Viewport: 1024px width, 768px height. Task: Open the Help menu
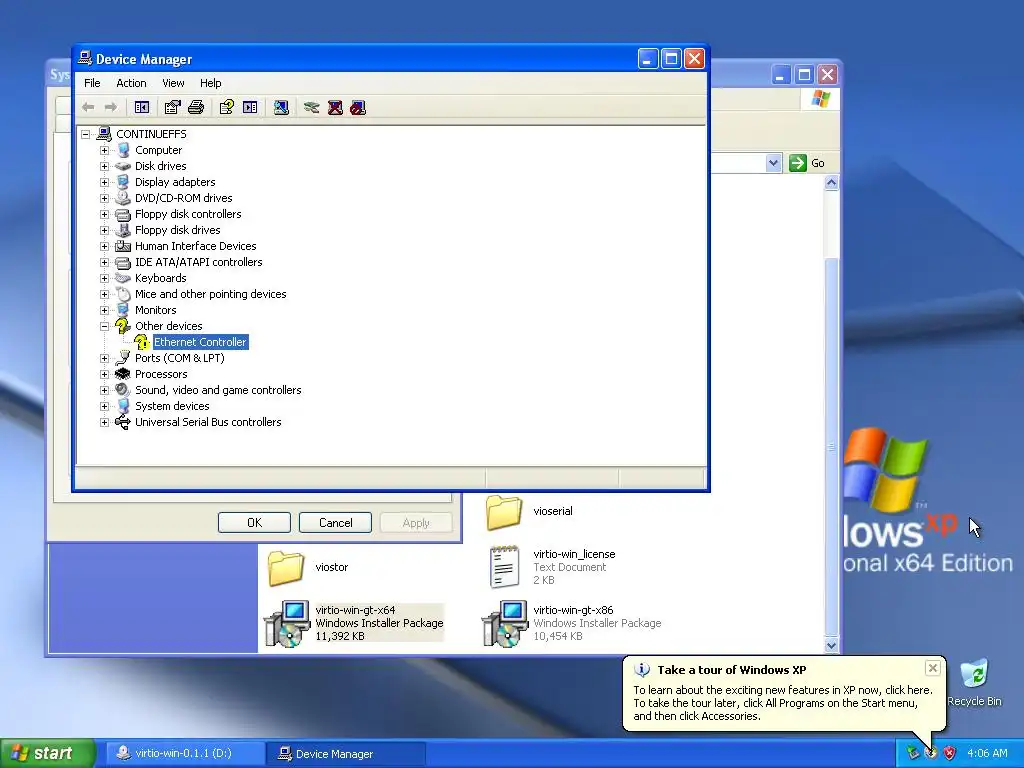[x=210, y=83]
